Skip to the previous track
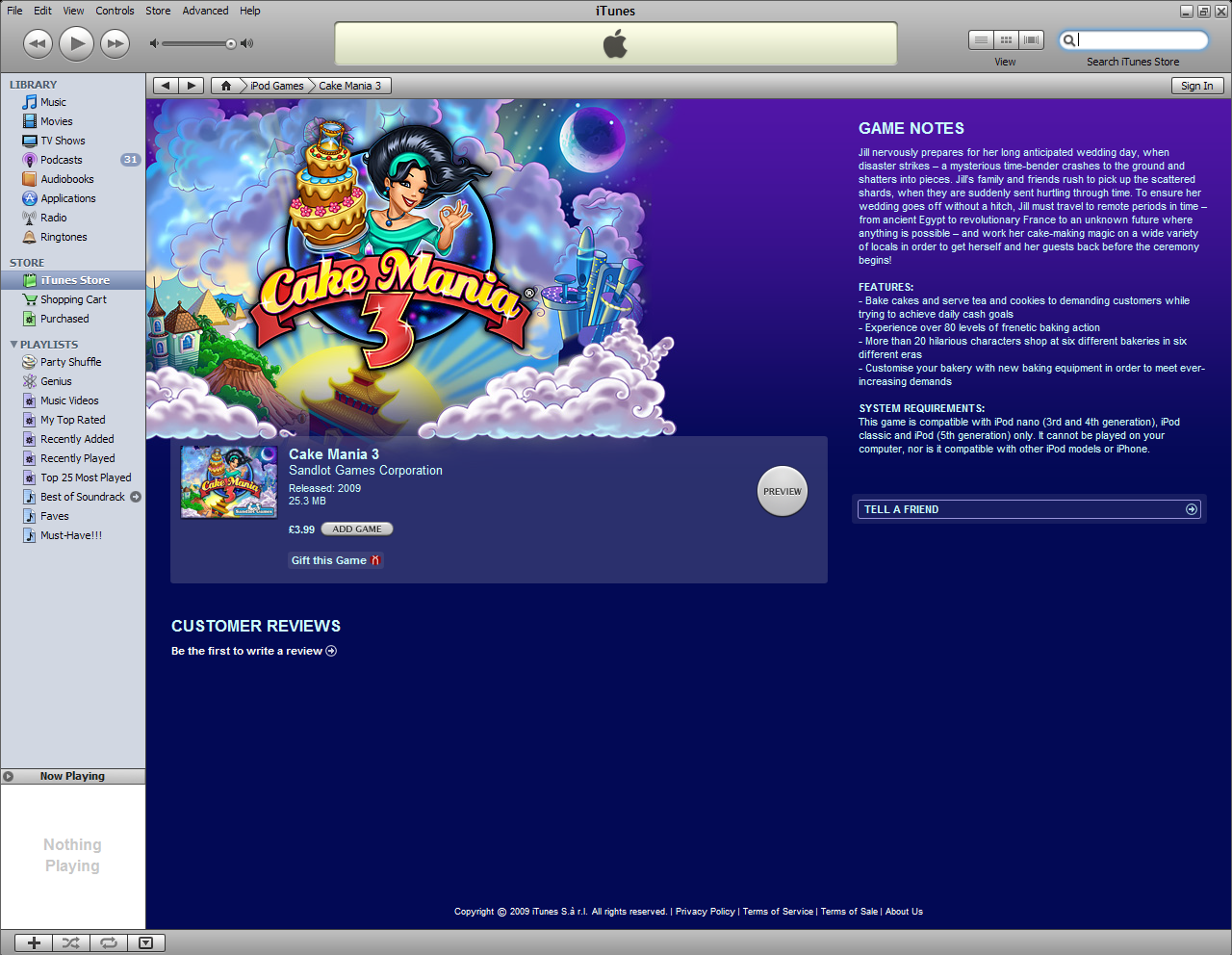Viewport: 1232px width, 955px height. (x=38, y=43)
